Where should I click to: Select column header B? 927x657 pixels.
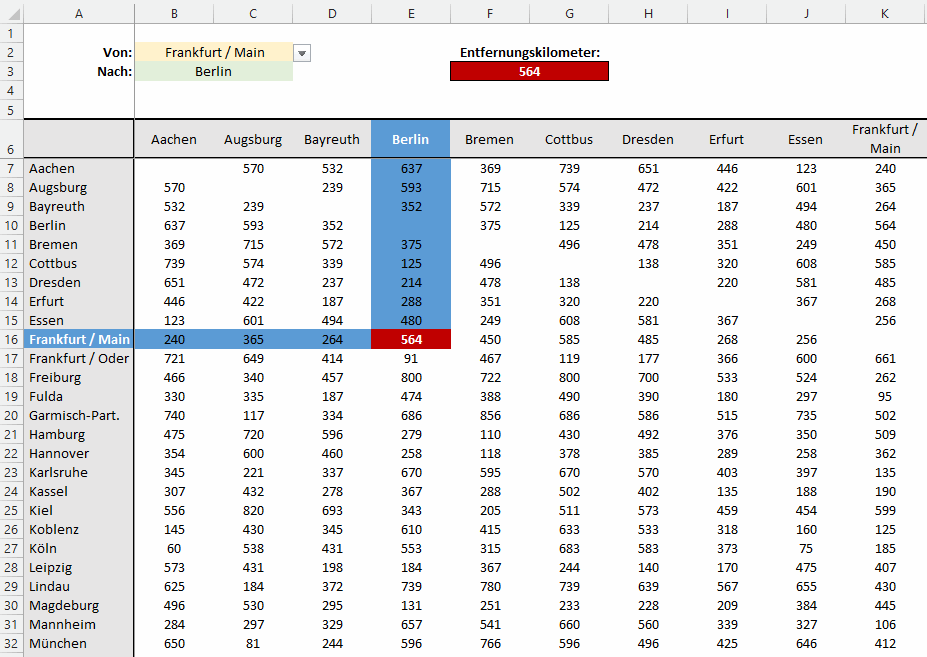point(174,14)
